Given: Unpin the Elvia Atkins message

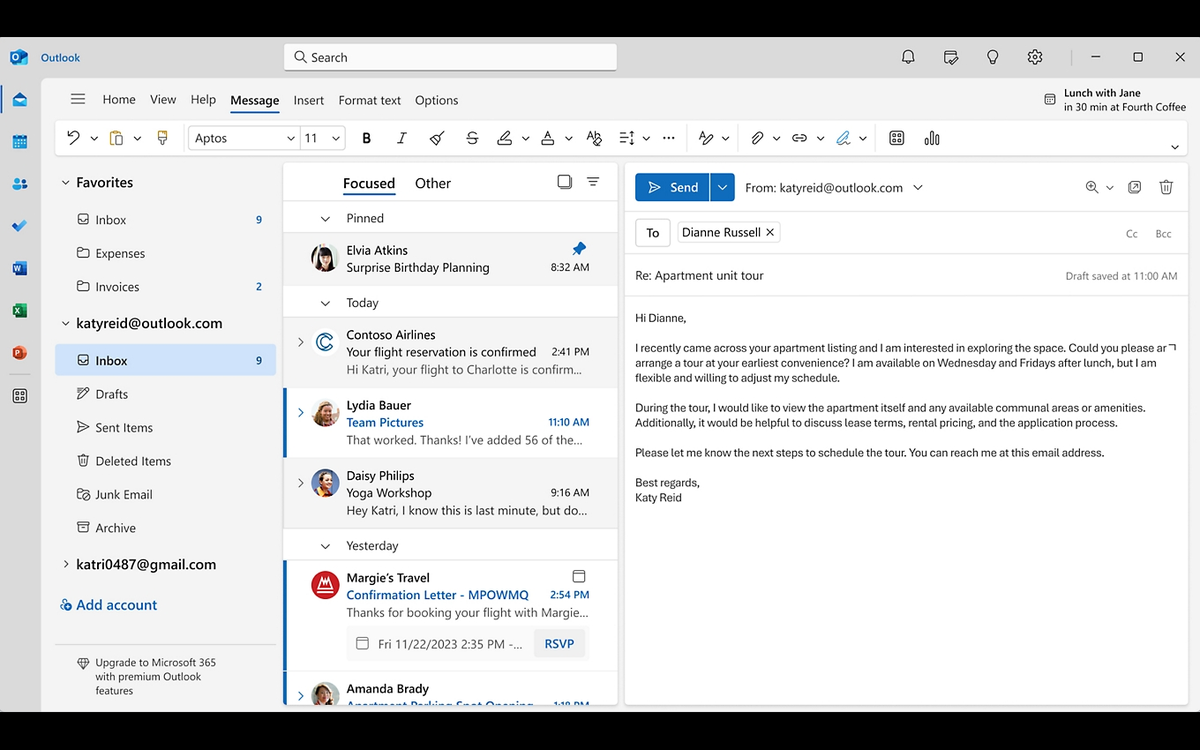Looking at the screenshot, I should pos(579,249).
